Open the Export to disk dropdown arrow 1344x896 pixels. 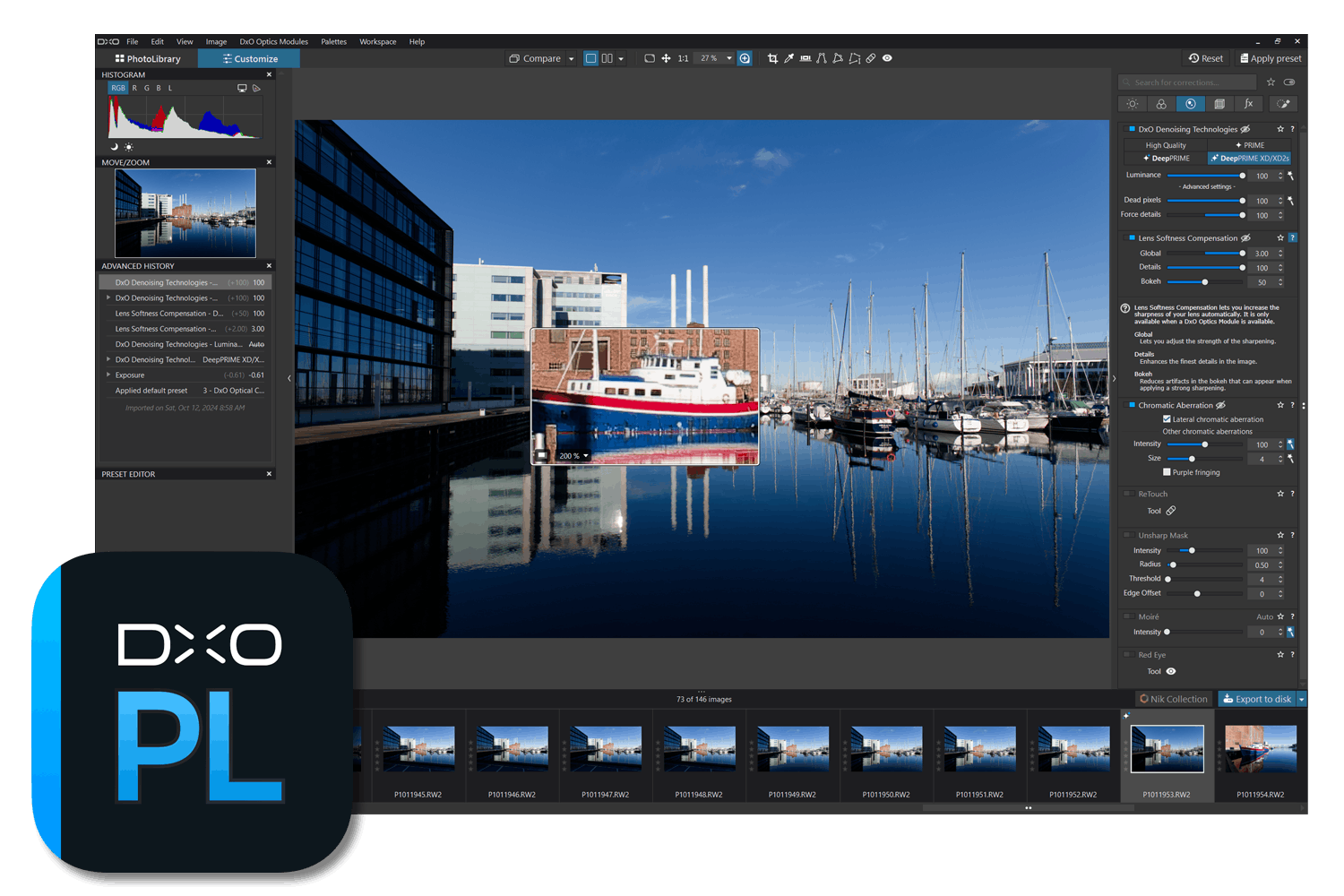point(1301,699)
